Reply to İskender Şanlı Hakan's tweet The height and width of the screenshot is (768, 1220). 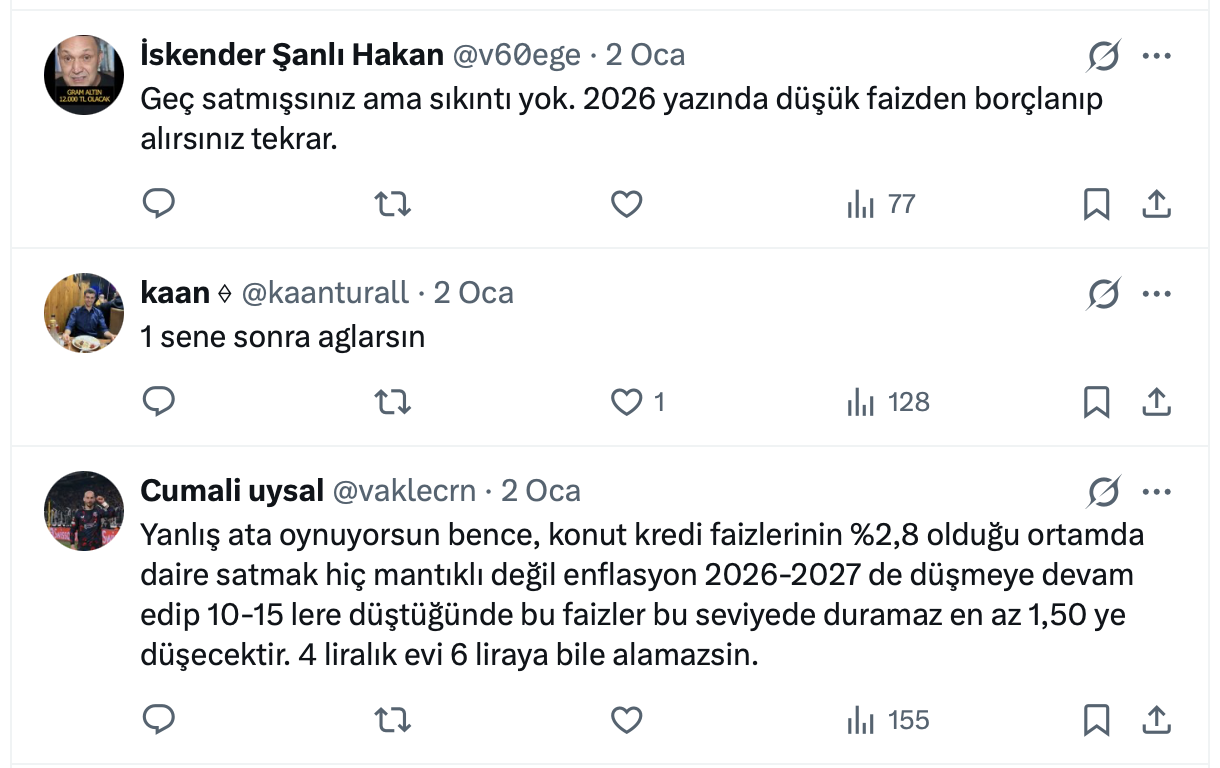coord(159,204)
